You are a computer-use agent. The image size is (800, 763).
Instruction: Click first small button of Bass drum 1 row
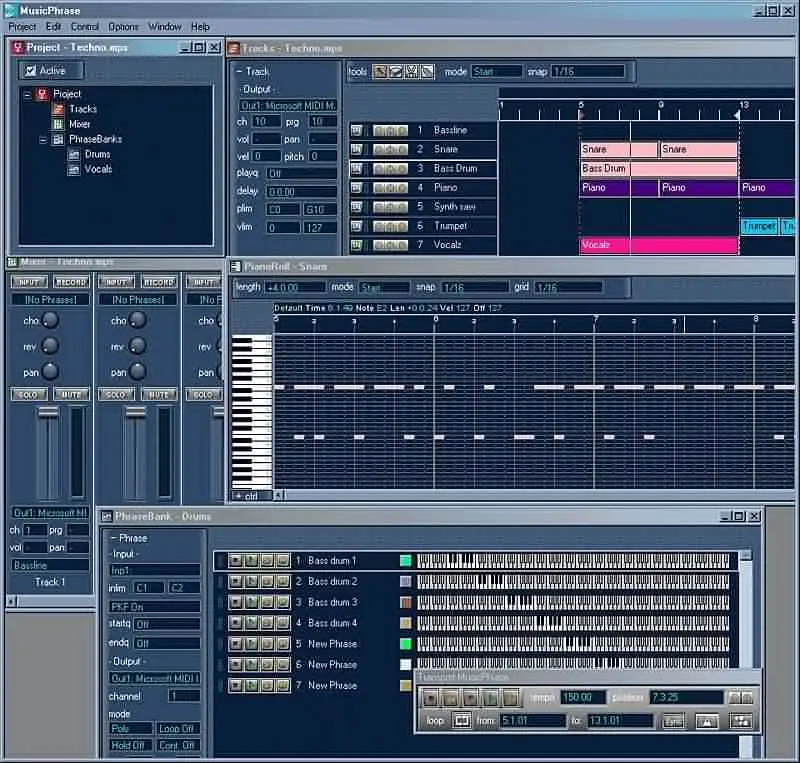(x=235, y=561)
